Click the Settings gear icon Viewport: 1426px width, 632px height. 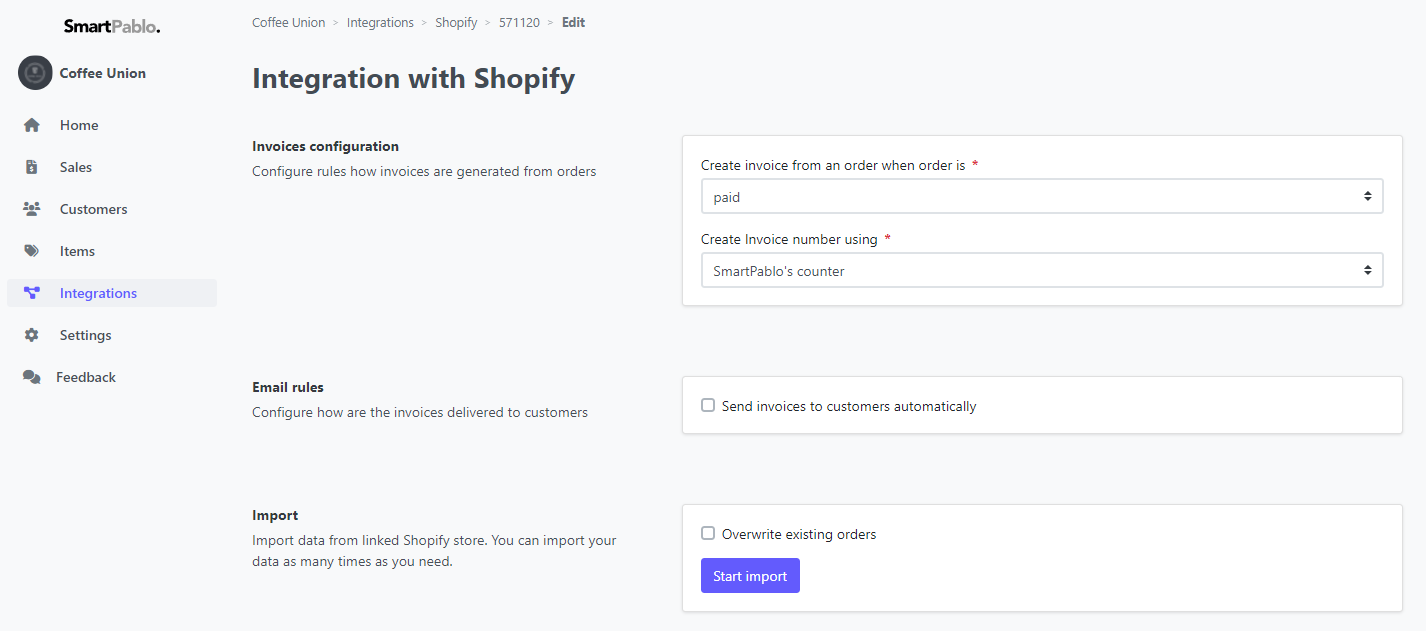tap(32, 335)
